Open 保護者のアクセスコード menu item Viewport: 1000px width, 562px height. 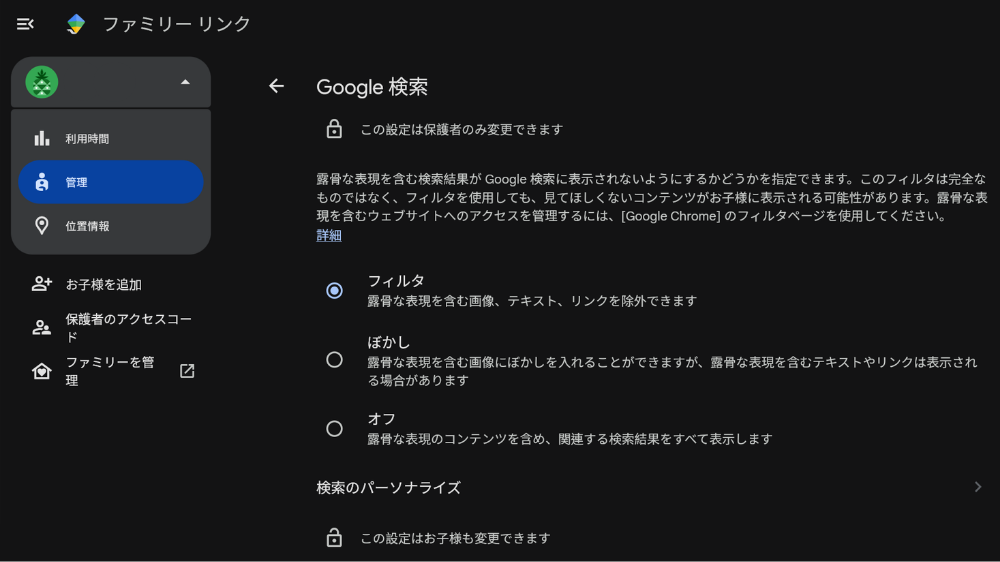tap(111, 328)
